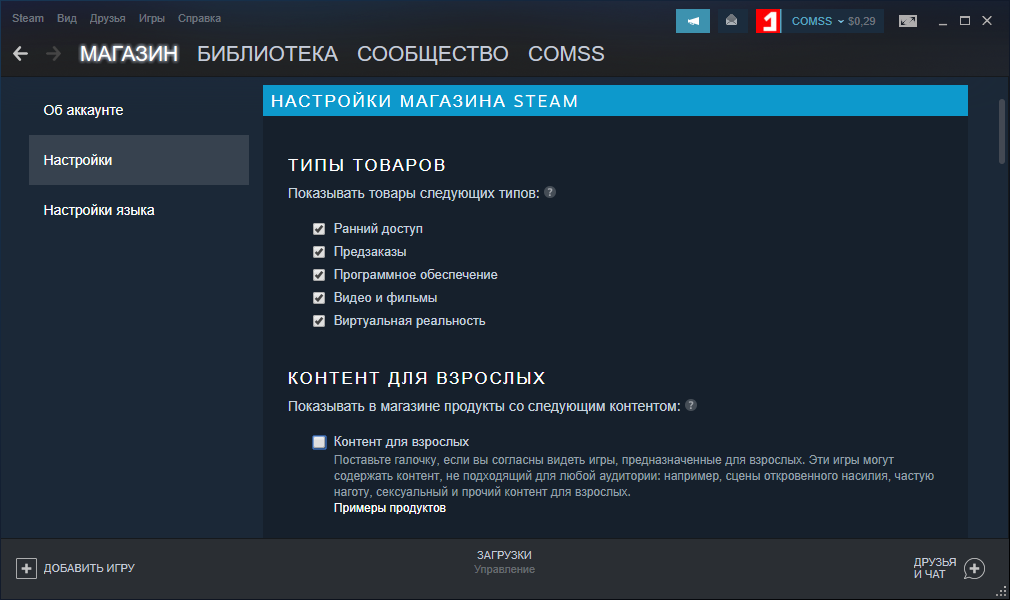Click the back navigation arrow

21,53
